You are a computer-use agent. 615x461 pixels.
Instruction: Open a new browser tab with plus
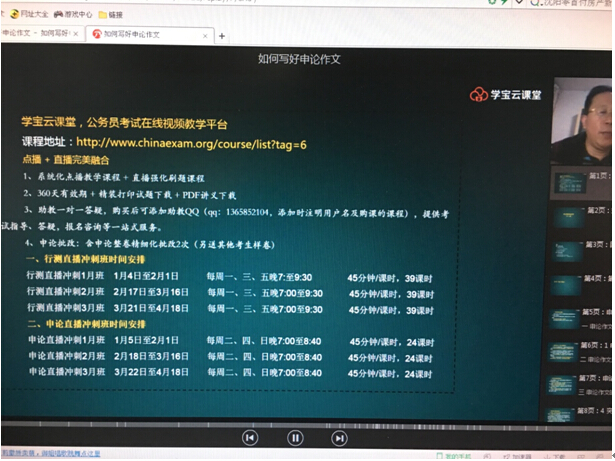tap(222, 36)
